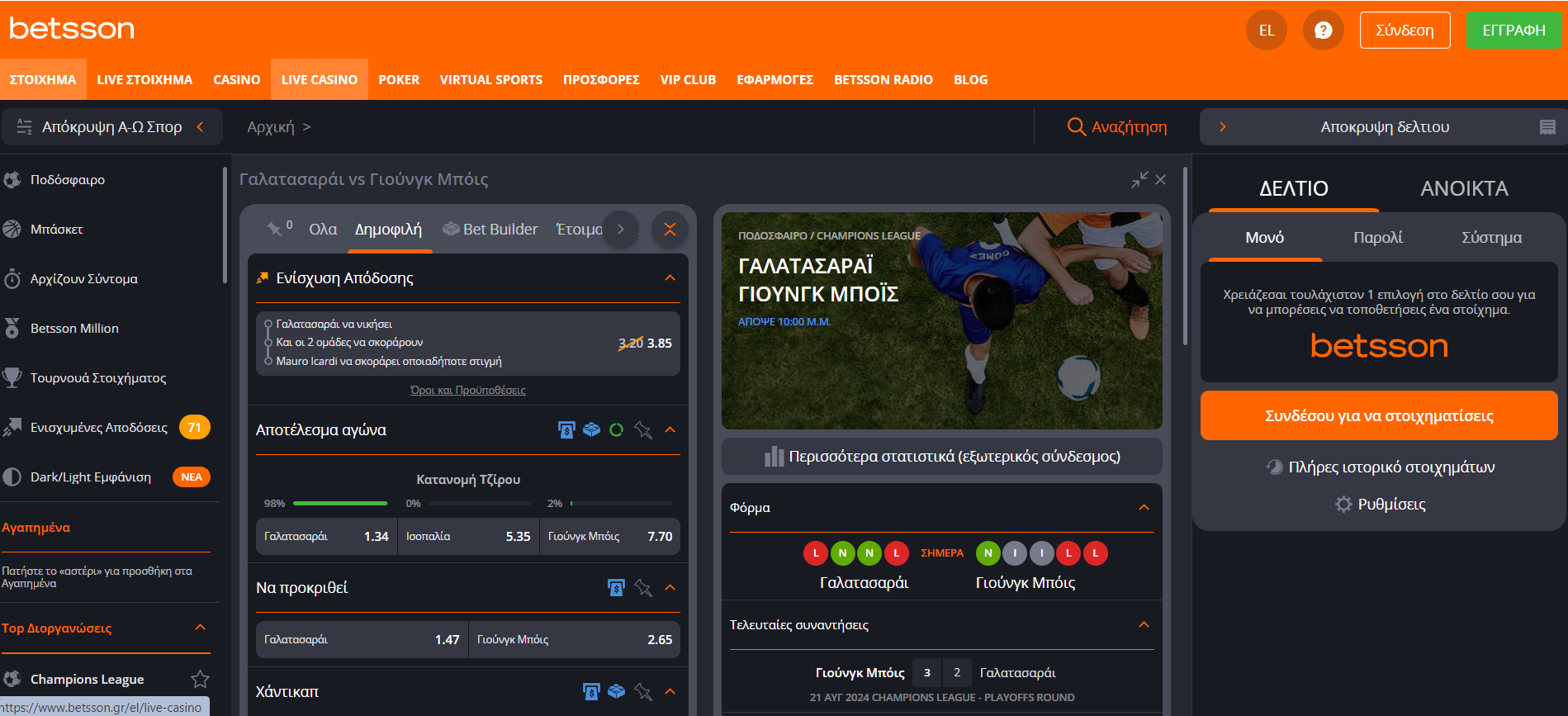Show more market tabs with right arrow
The height and width of the screenshot is (716, 1568).
(x=621, y=230)
